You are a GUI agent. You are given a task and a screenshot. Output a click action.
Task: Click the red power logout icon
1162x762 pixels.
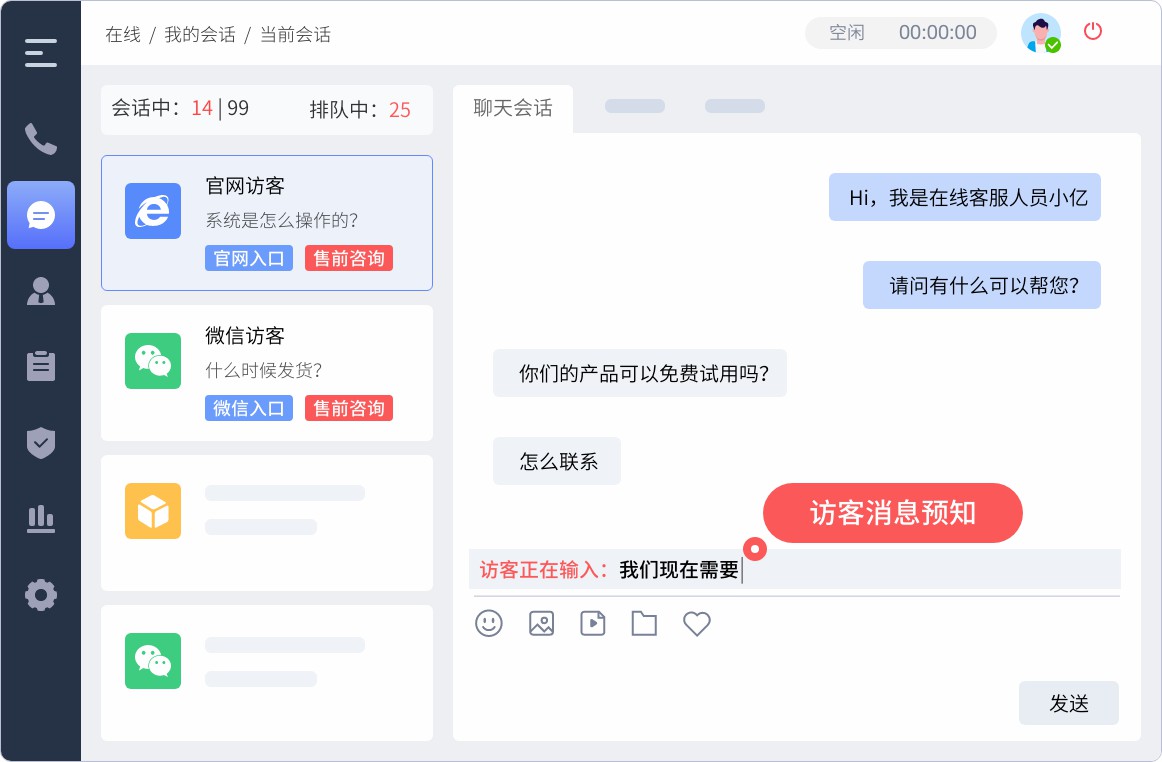point(1093,31)
